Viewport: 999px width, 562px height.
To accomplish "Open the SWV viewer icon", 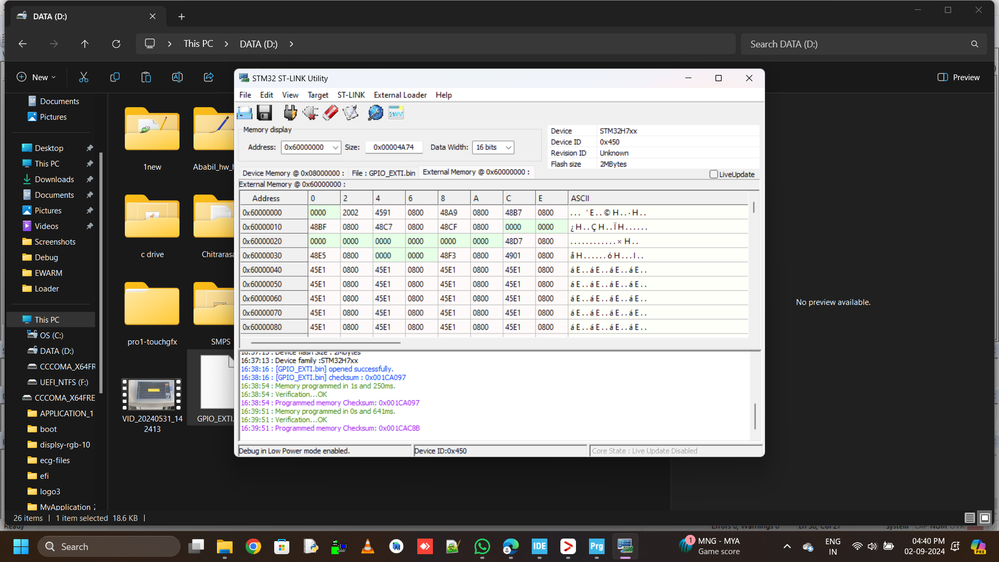I will (396, 113).
